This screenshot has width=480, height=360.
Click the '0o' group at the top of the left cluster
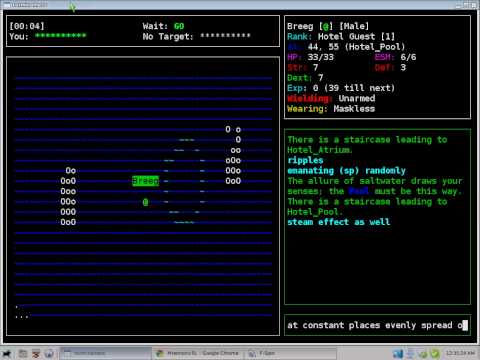tap(71, 171)
